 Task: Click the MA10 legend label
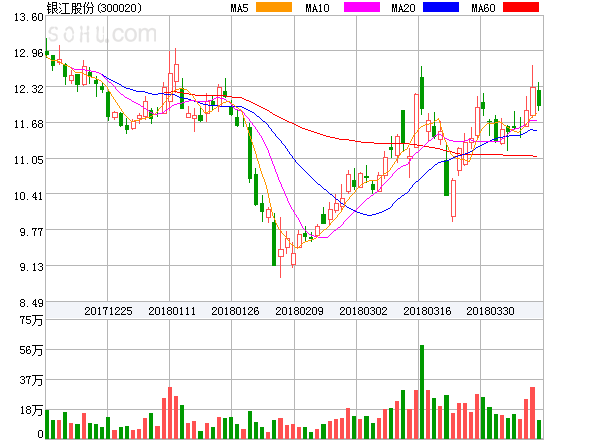click(317, 8)
